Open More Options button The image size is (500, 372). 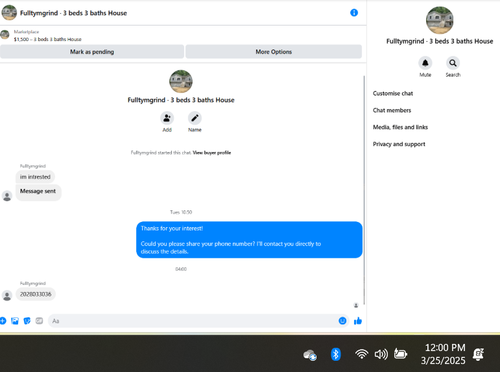(x=274, y=52)
